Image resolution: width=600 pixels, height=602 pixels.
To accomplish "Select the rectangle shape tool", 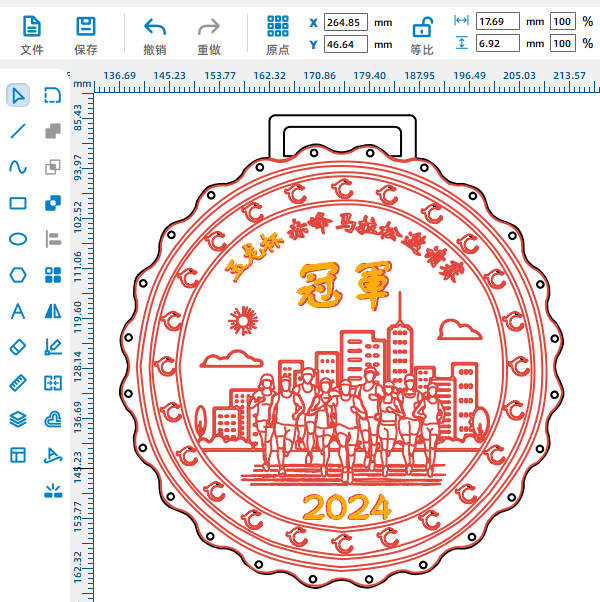I will coord(18,203).
